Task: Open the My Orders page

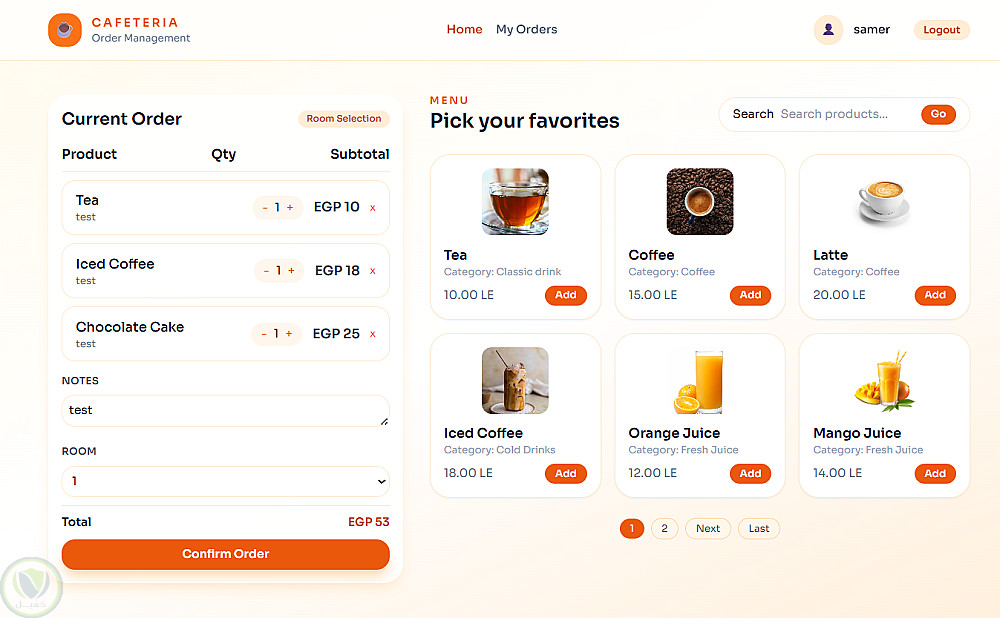Action: [x=526, y=30]
